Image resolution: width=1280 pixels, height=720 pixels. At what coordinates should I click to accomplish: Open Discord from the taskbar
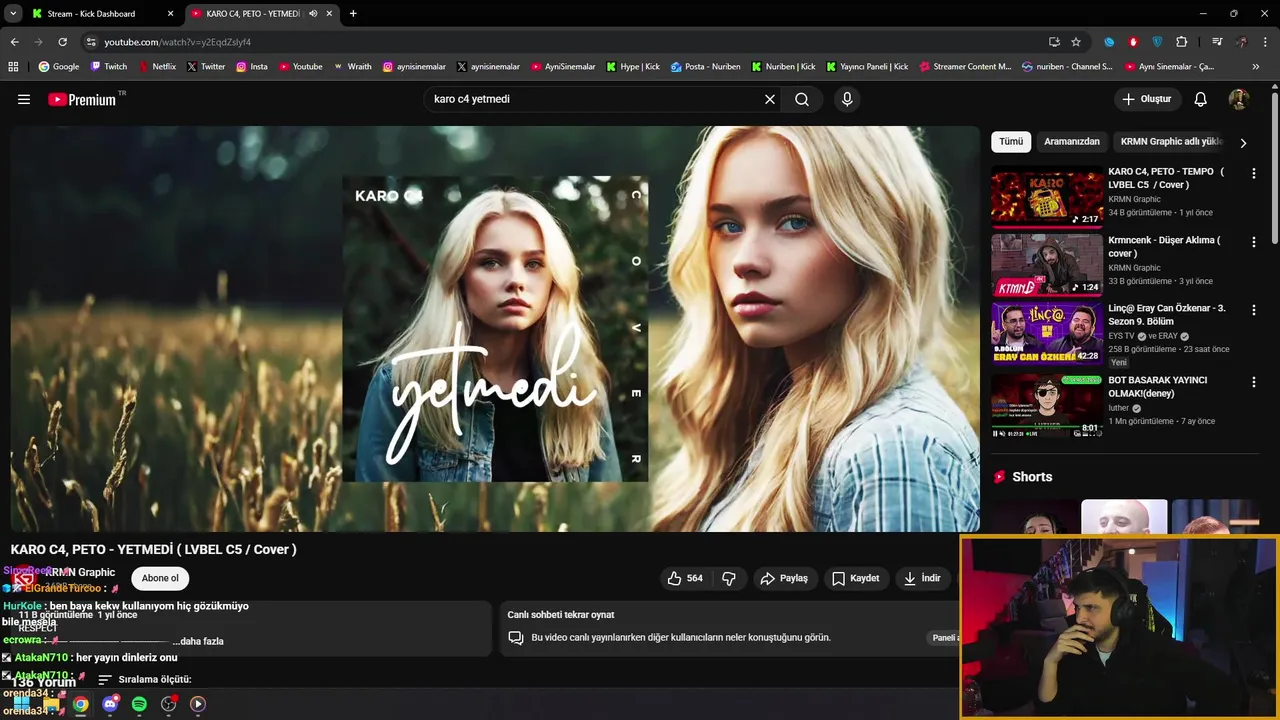tap(110, 704)
